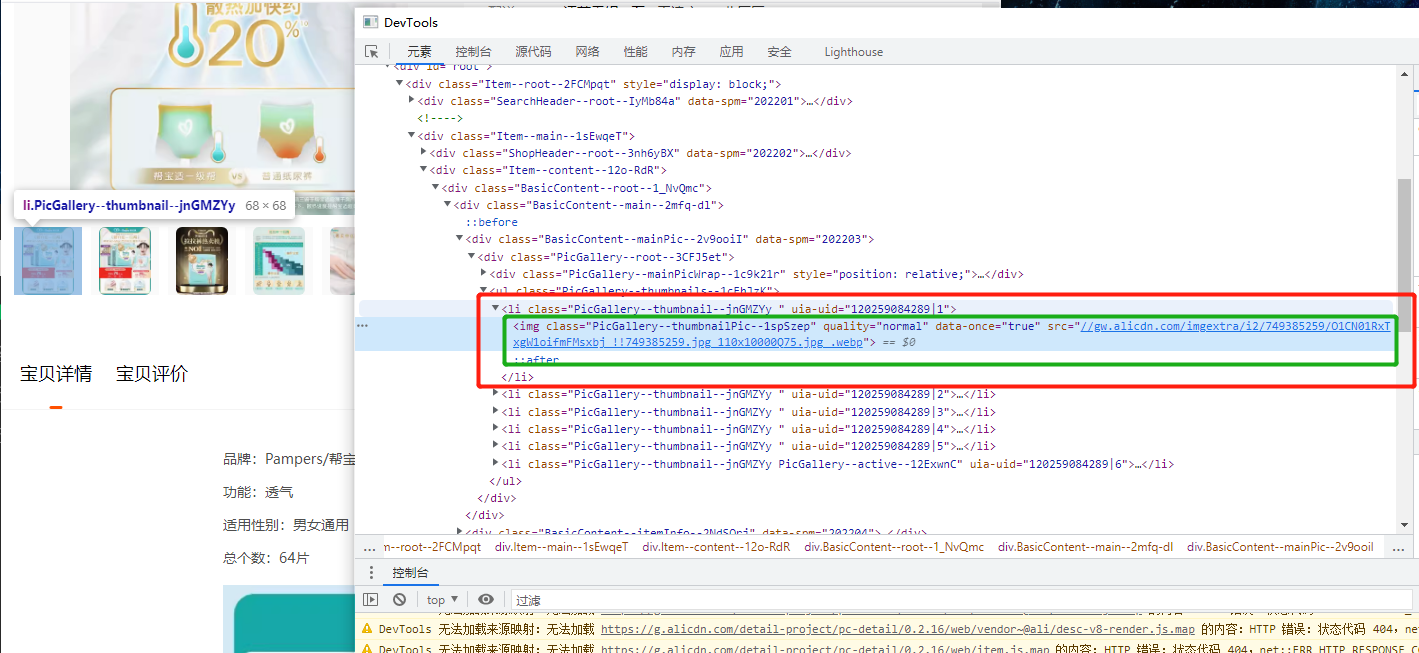Open the console drawer three-dot menu
Image resolution: width=1419 pixels, height=653 pixels.
coord(371,573)
